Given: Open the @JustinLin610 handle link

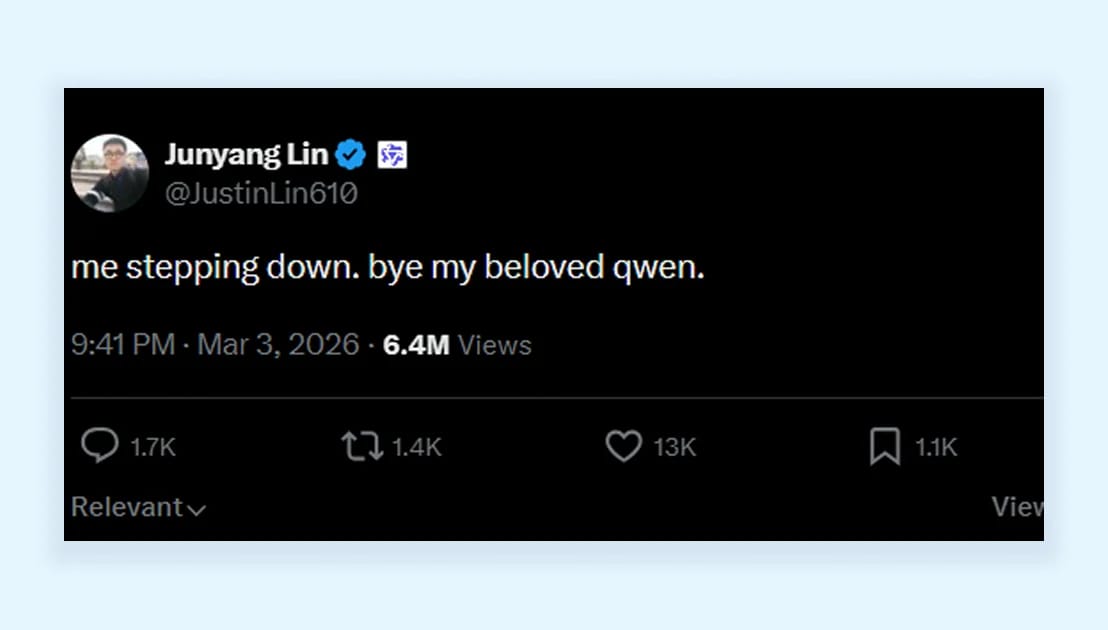Looking at the screenshot, I should 260,193.
